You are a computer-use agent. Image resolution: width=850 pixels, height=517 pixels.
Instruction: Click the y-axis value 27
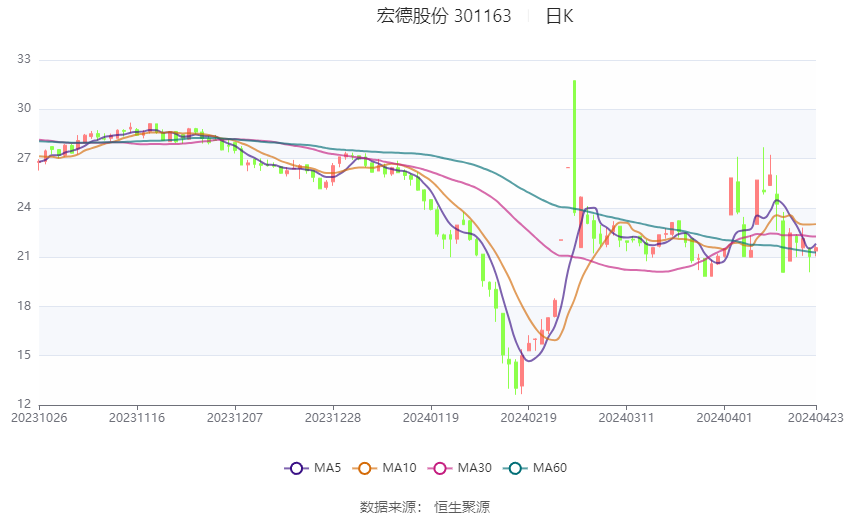[24, 158]
